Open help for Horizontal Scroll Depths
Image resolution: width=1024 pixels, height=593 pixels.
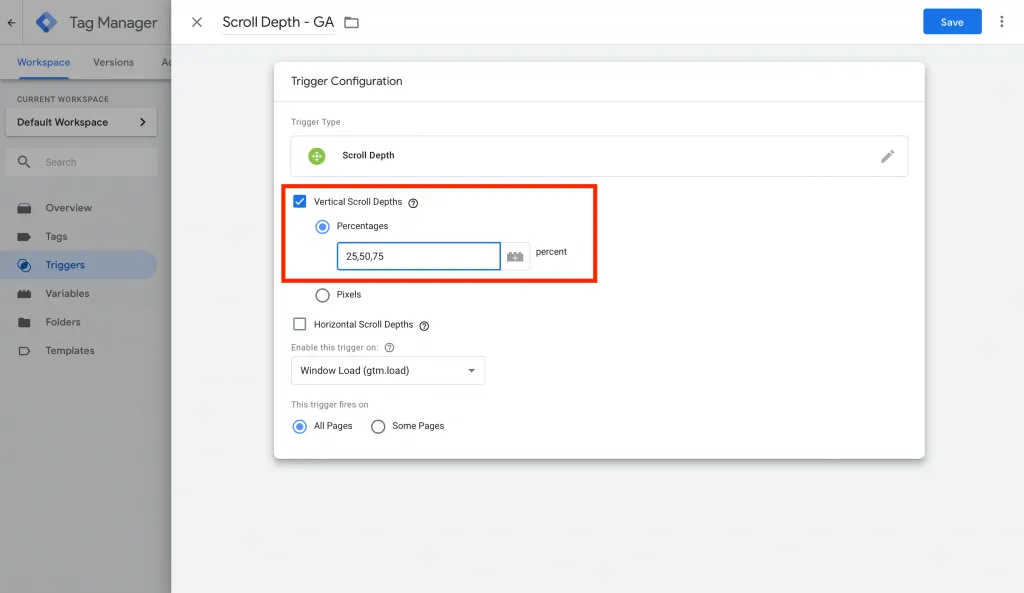(424, 326)
